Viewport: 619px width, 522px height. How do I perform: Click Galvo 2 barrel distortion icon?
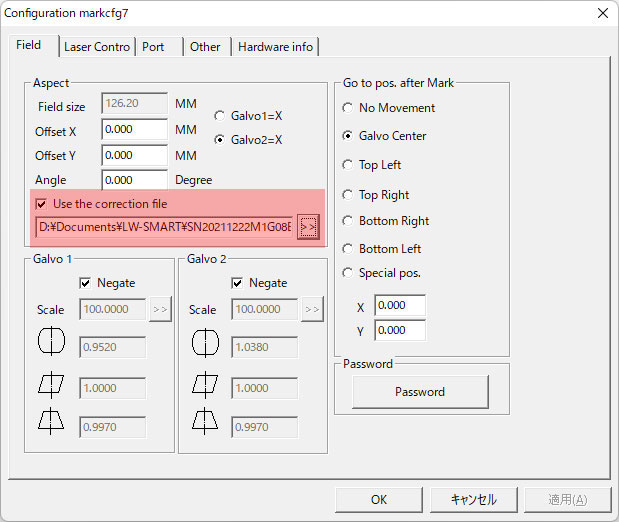[205, 342]
